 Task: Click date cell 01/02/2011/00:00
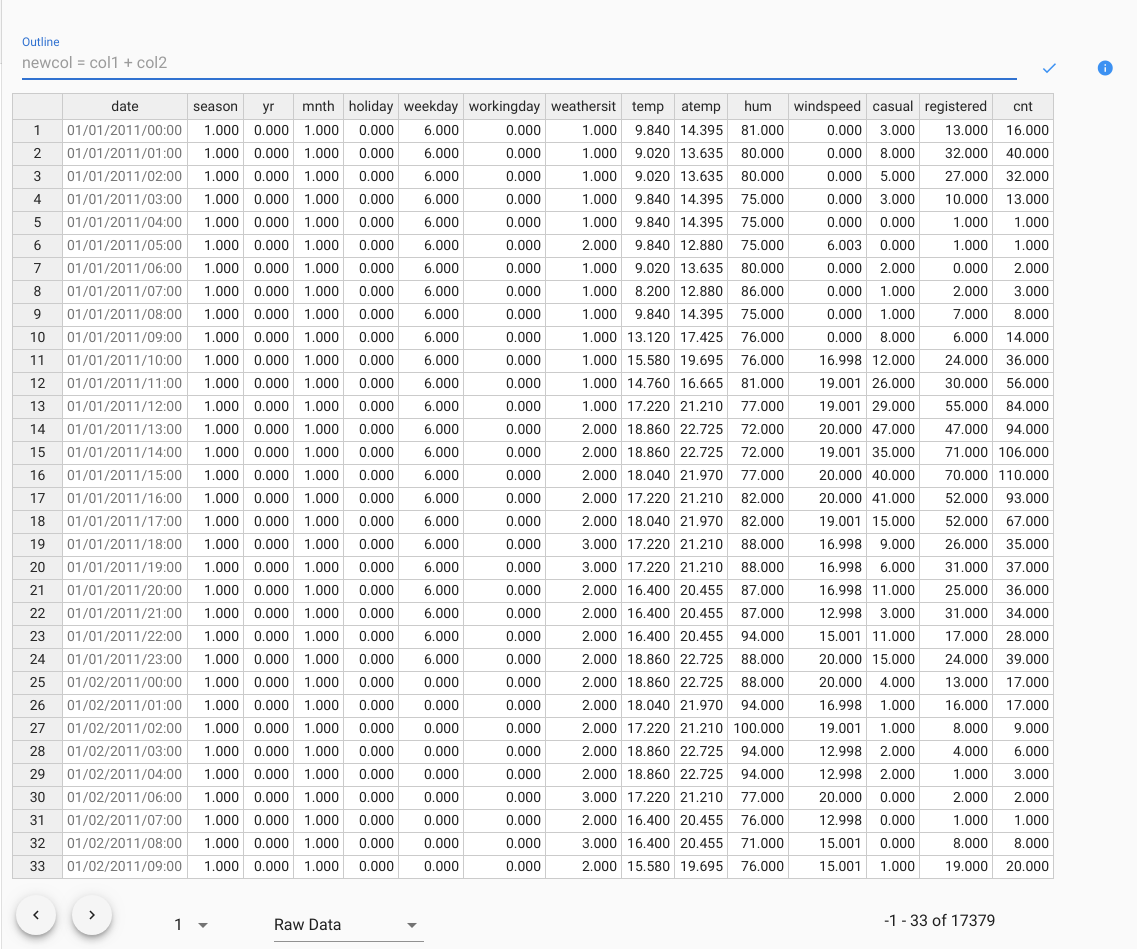(x=125, y=682)
